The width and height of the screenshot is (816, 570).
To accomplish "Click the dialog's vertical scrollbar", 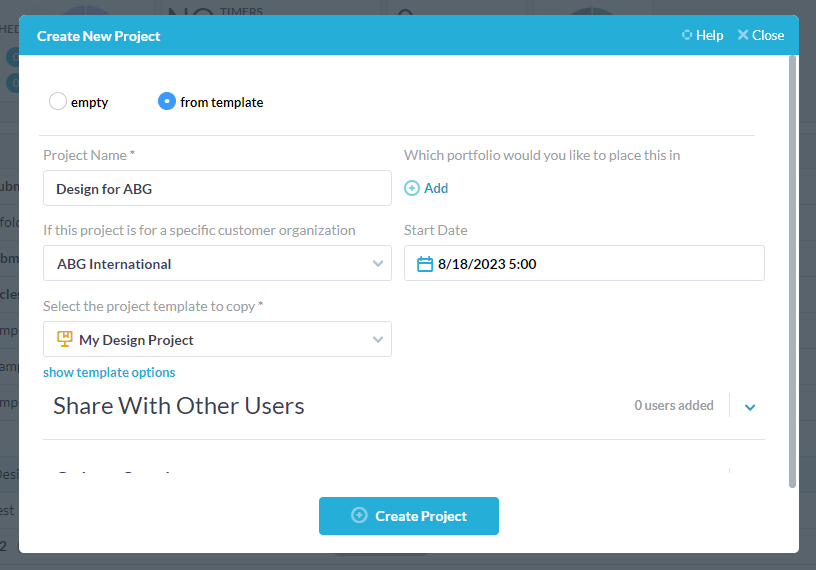I will [792, 270].
